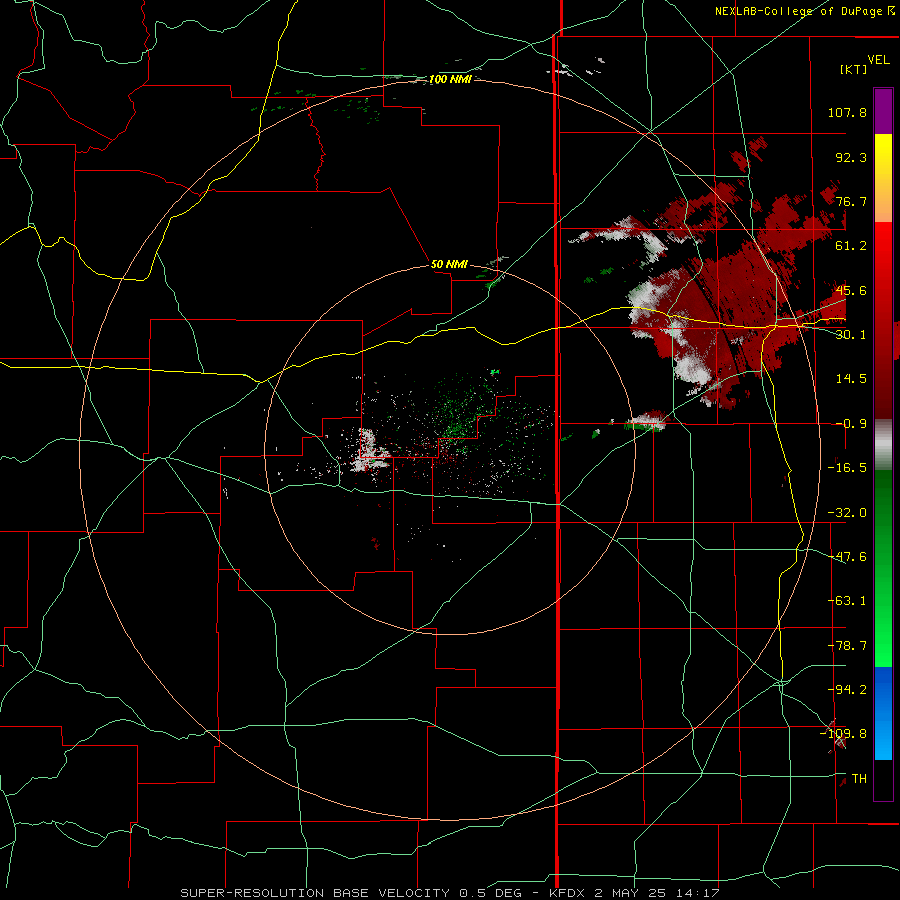
Task: Click the 50 NMI range ring label
Action: click(449, 264)
